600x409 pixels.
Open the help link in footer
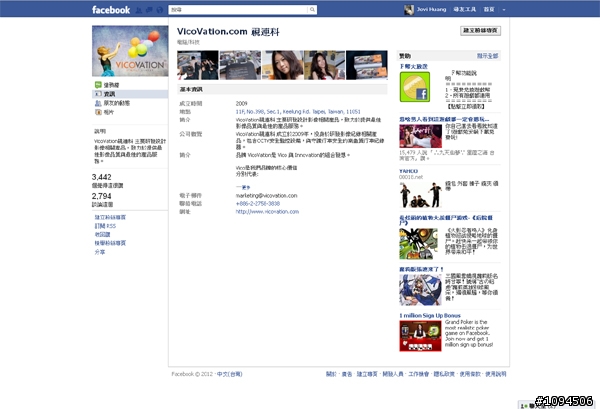496,374
